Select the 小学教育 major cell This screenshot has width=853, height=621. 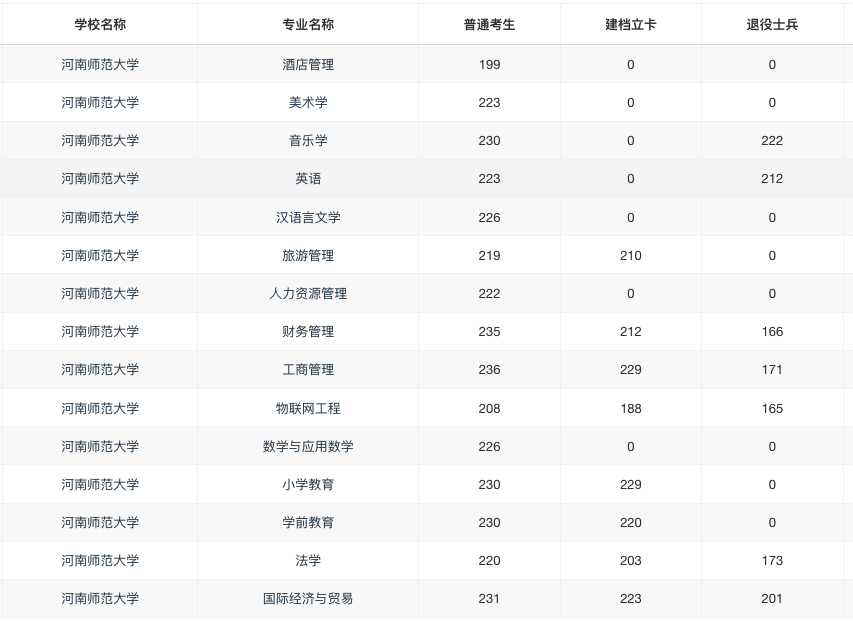click(x=308, y=485)
